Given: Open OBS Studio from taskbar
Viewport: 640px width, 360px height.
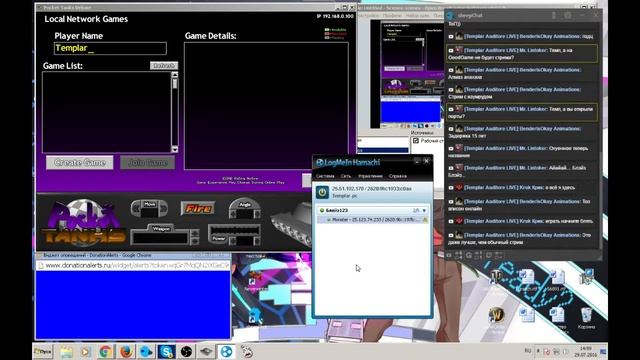Looking at the screenshot, I should pos(186,351).
